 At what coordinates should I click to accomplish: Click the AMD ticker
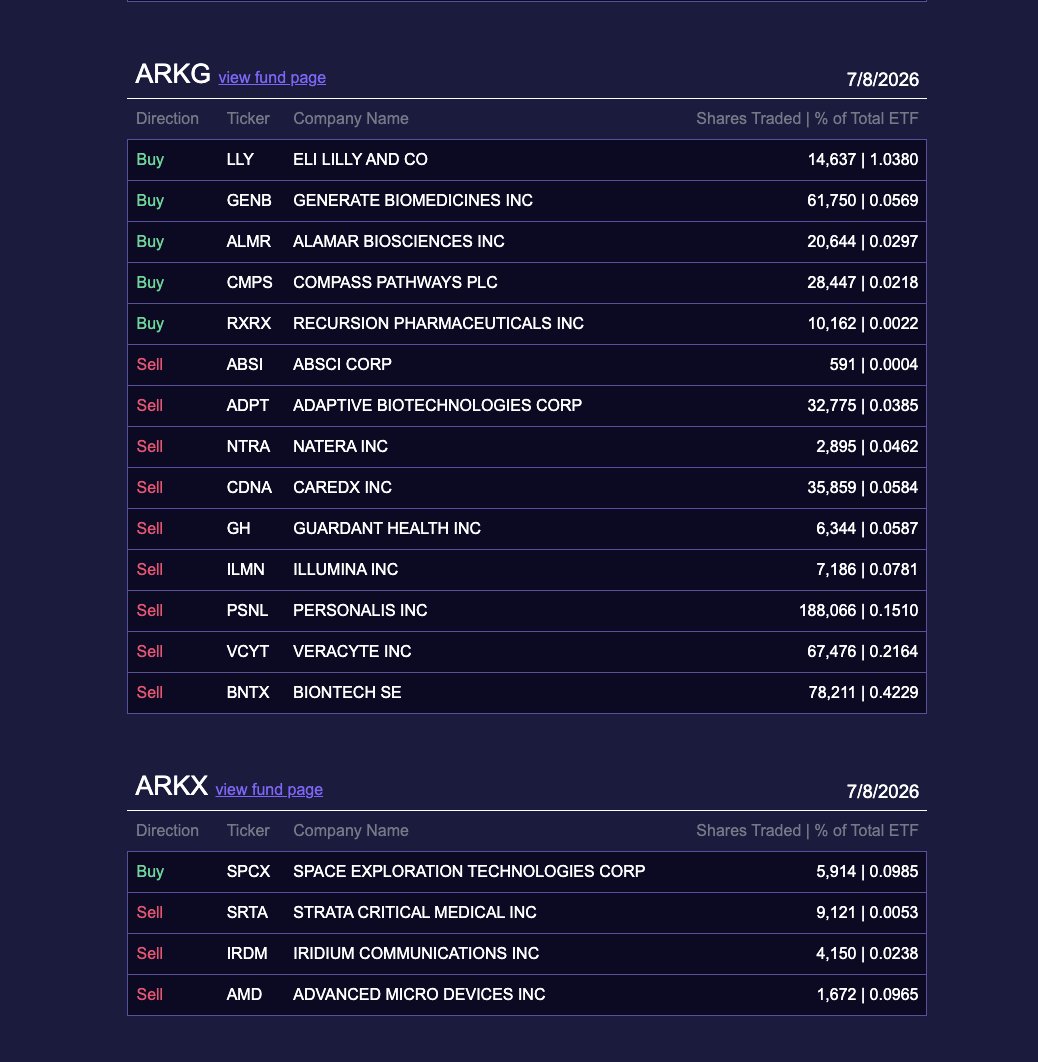pos(244,994)
